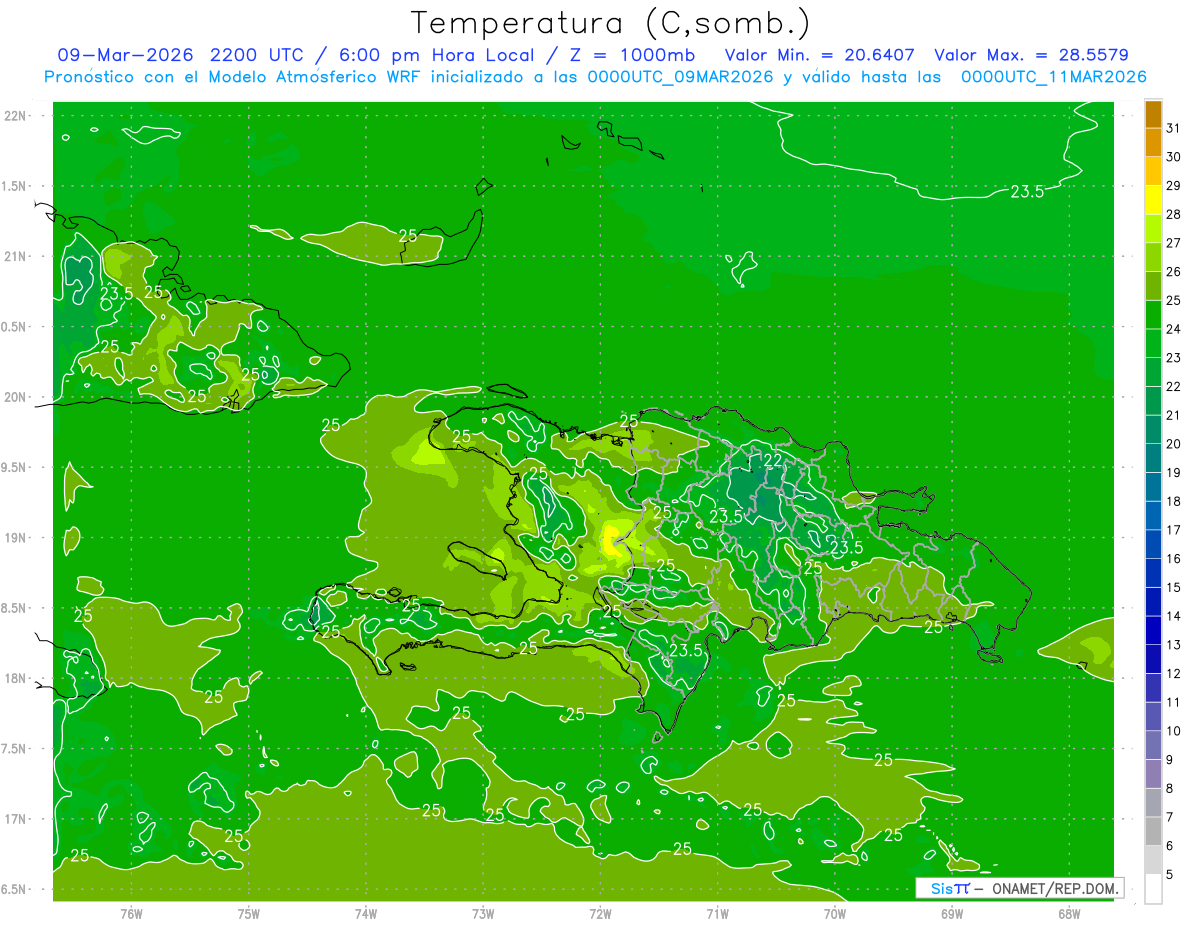
Task: Click the 20N latitude axis label
Action: click(16, 397)
